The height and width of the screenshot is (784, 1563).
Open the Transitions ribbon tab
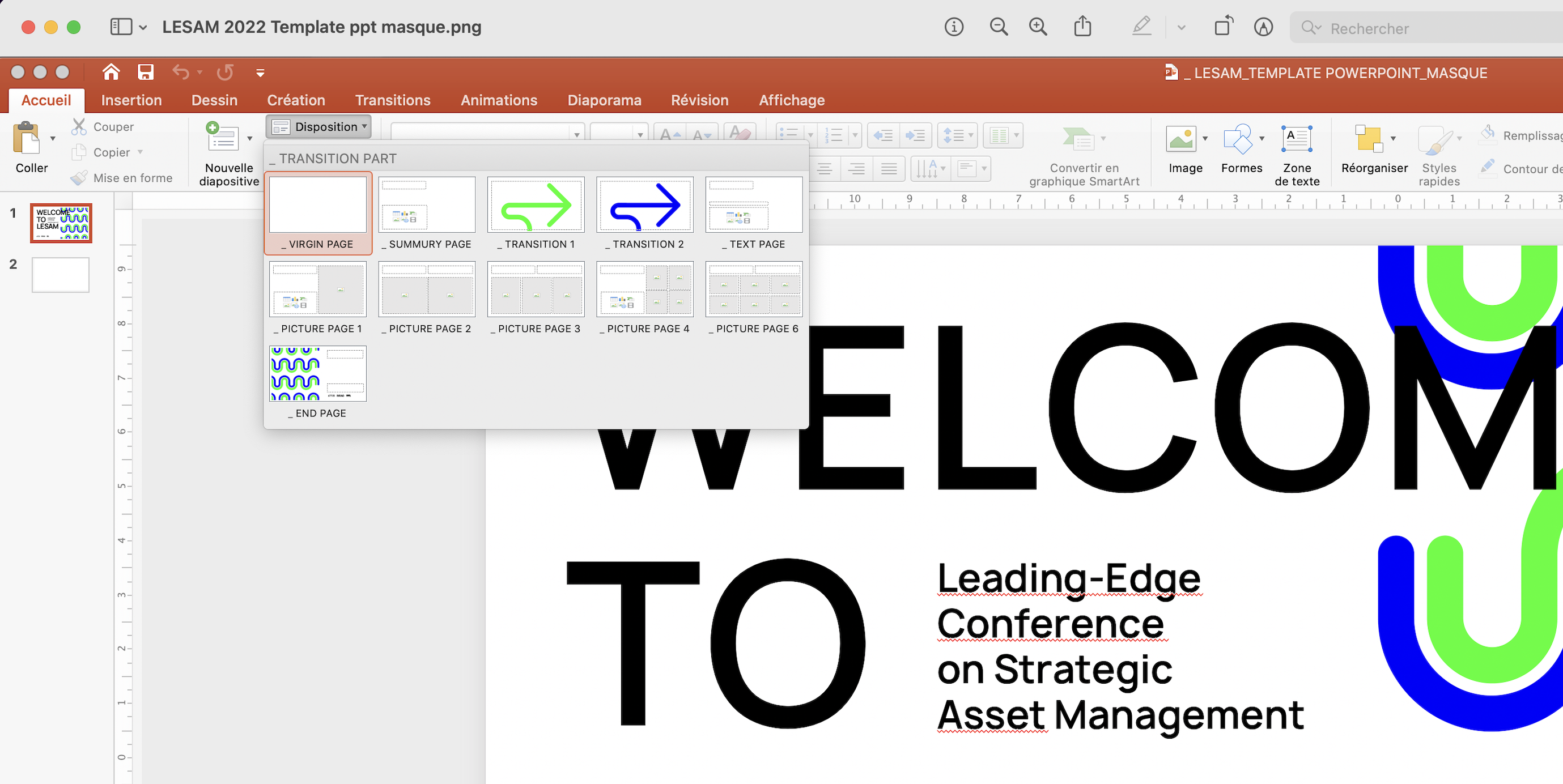pyautogui.click(x=393, y=100)
